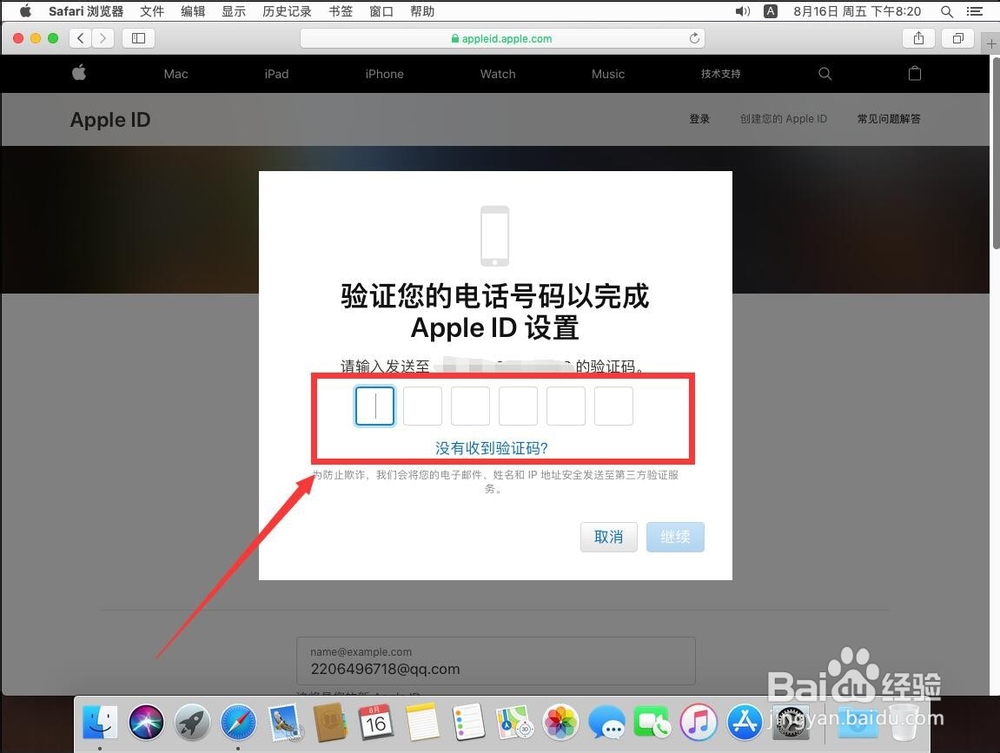Open the shopping bag icon

[x=915, y=73]
